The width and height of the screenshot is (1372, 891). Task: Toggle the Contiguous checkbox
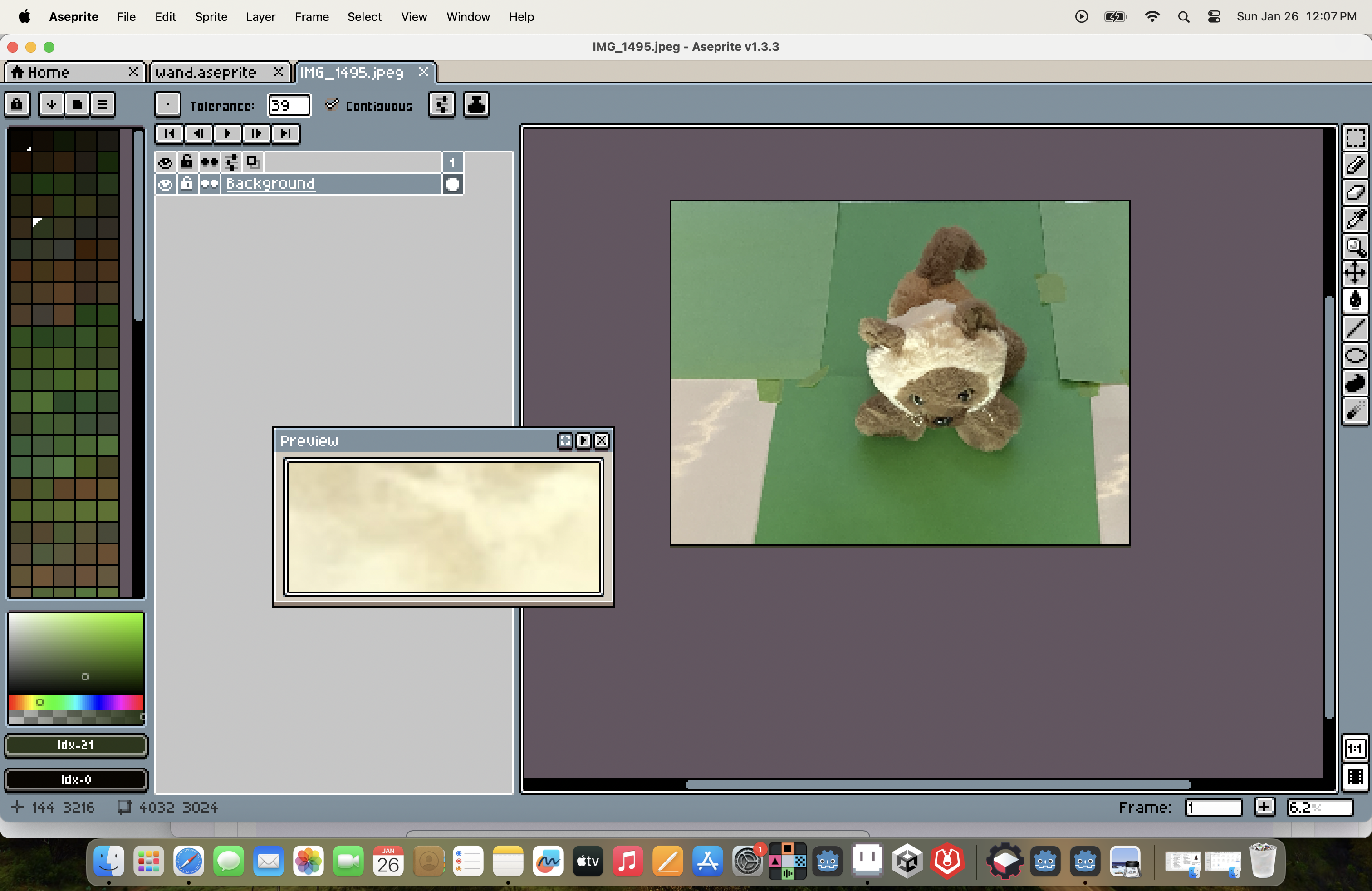pos(332,105)
